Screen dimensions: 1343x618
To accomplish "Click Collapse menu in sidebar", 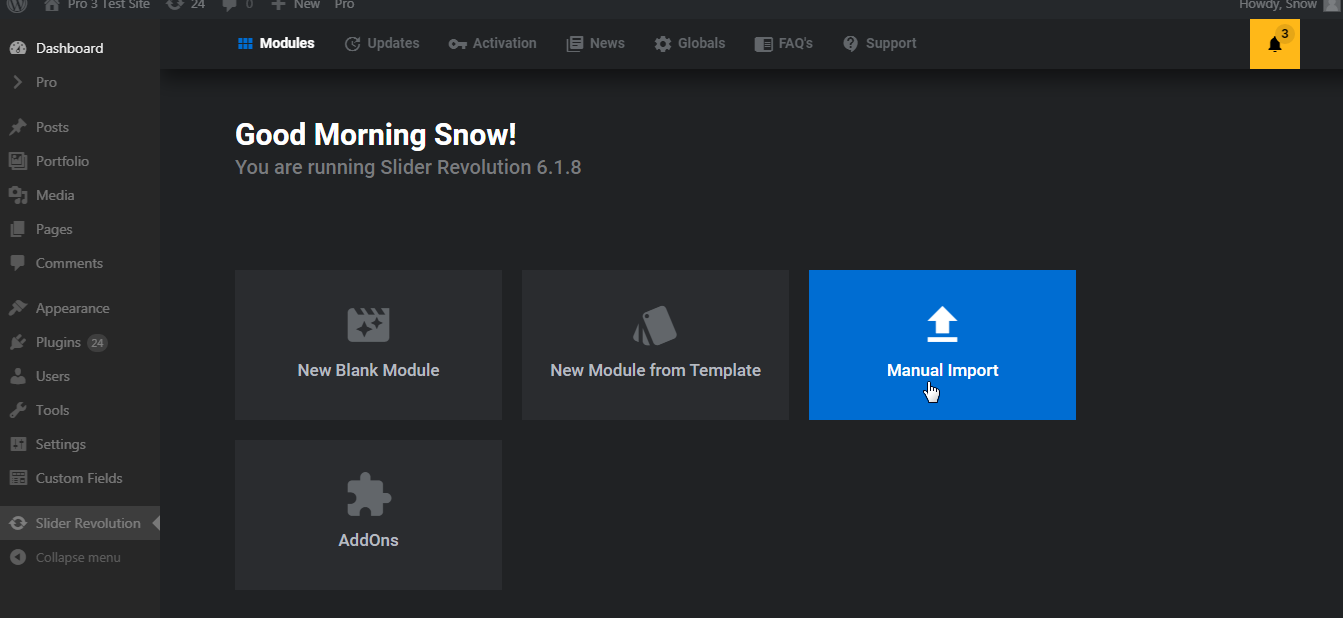I will click(80, 557).
